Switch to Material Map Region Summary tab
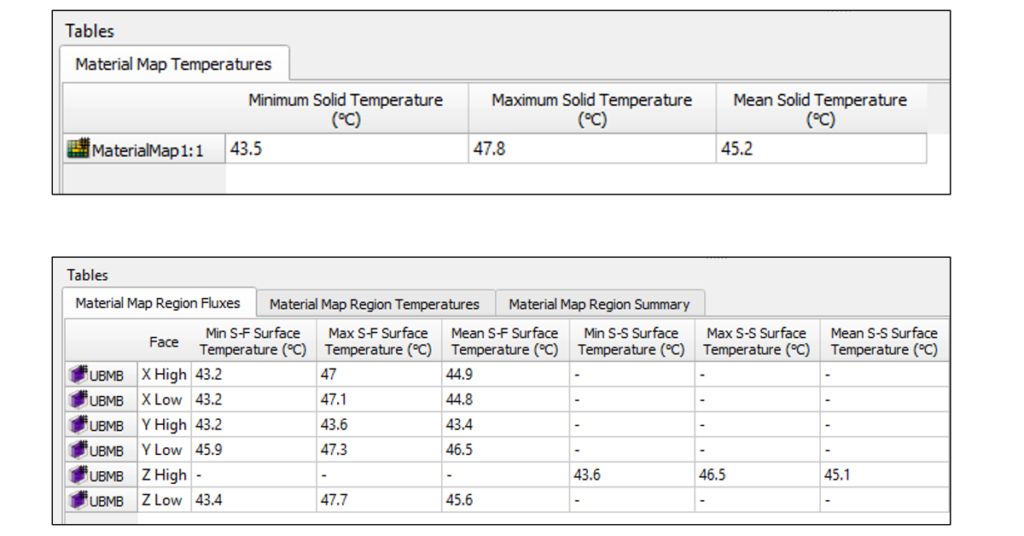This screenshot has width=1024, height=536. click(x=599, y=304)
